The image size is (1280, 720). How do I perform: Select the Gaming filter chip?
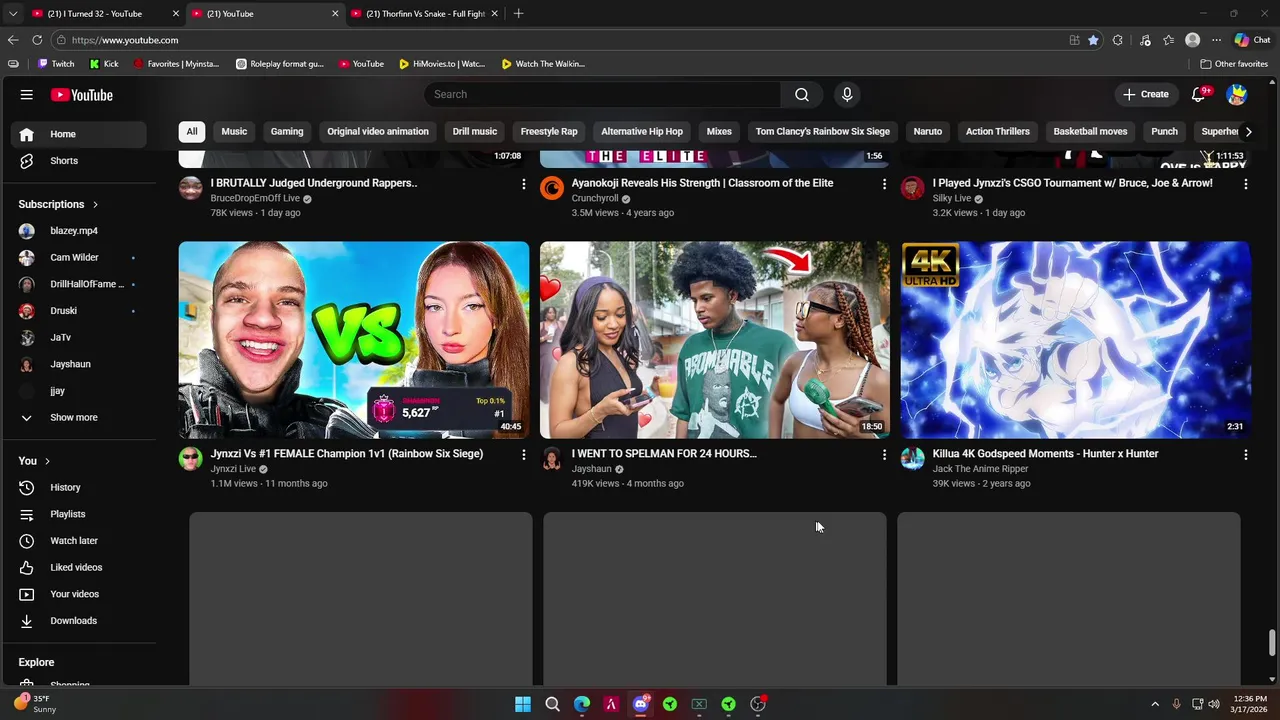click(x=287, y=131)
